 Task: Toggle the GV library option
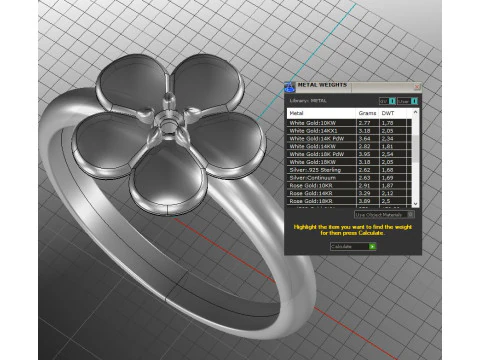[388, 101]
